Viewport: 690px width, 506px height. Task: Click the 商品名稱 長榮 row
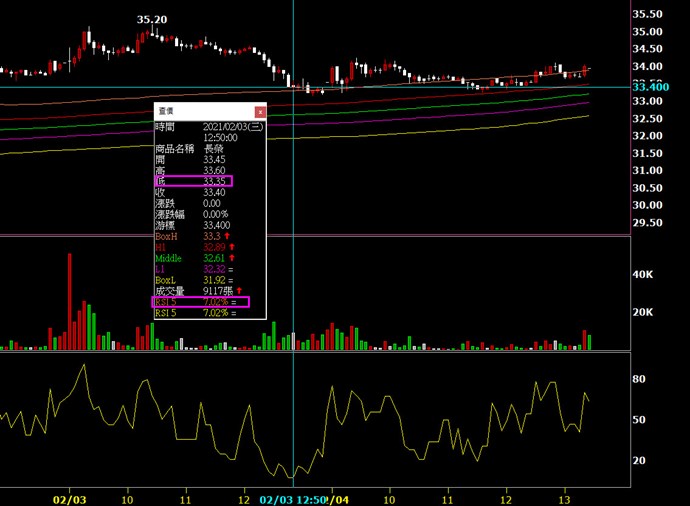[x=200, y=148]
